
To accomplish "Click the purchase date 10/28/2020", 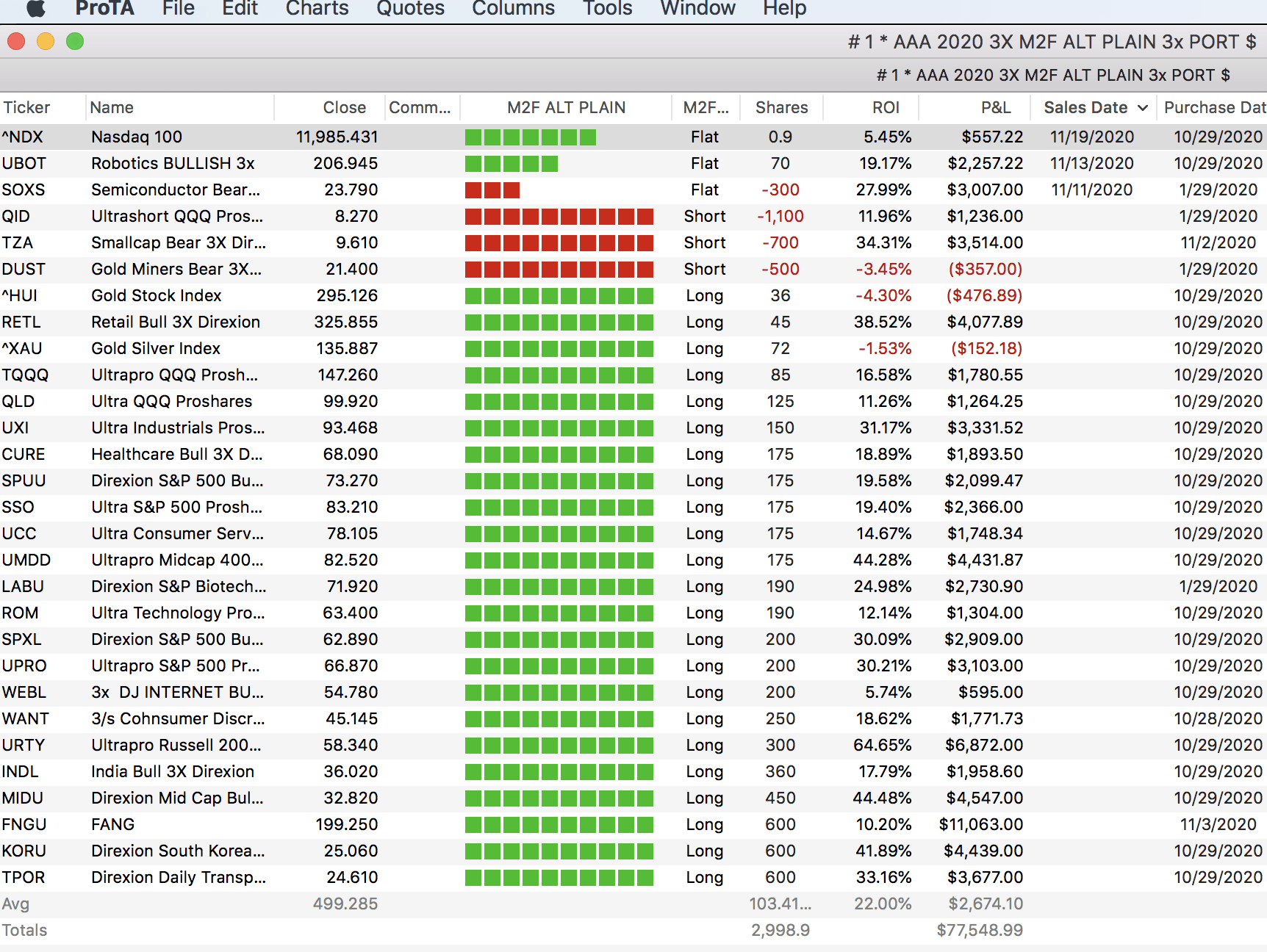I will coord(1218,719).
